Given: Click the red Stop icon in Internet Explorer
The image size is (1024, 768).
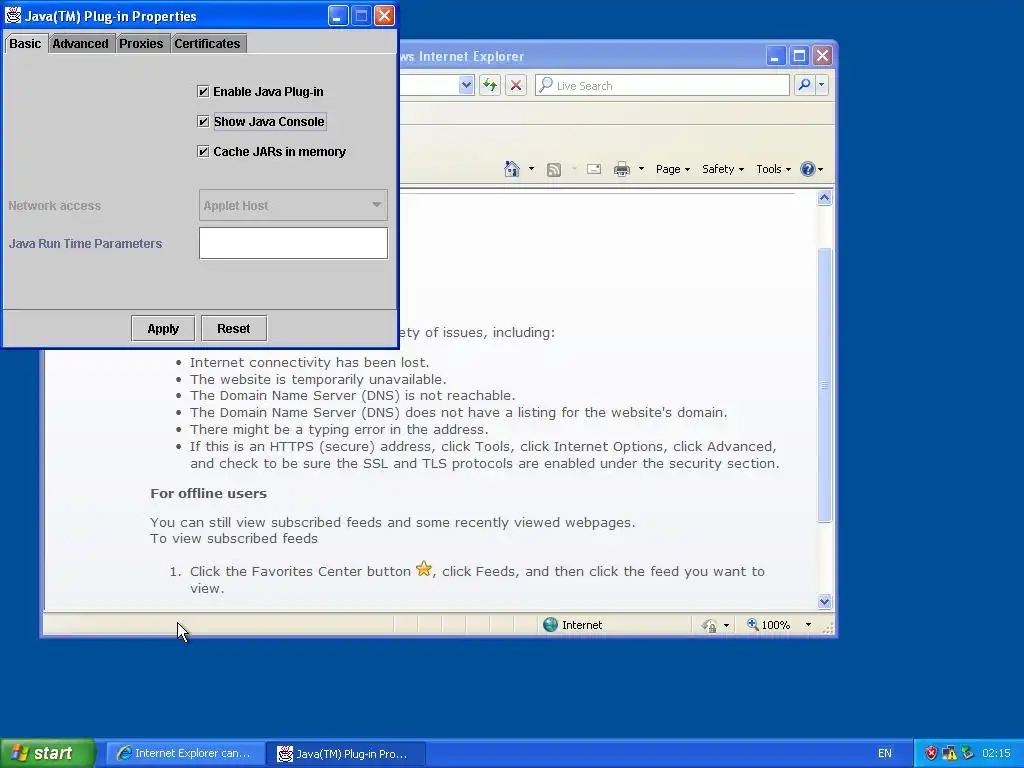Looking at the screenshot, I should click(516, 85).
